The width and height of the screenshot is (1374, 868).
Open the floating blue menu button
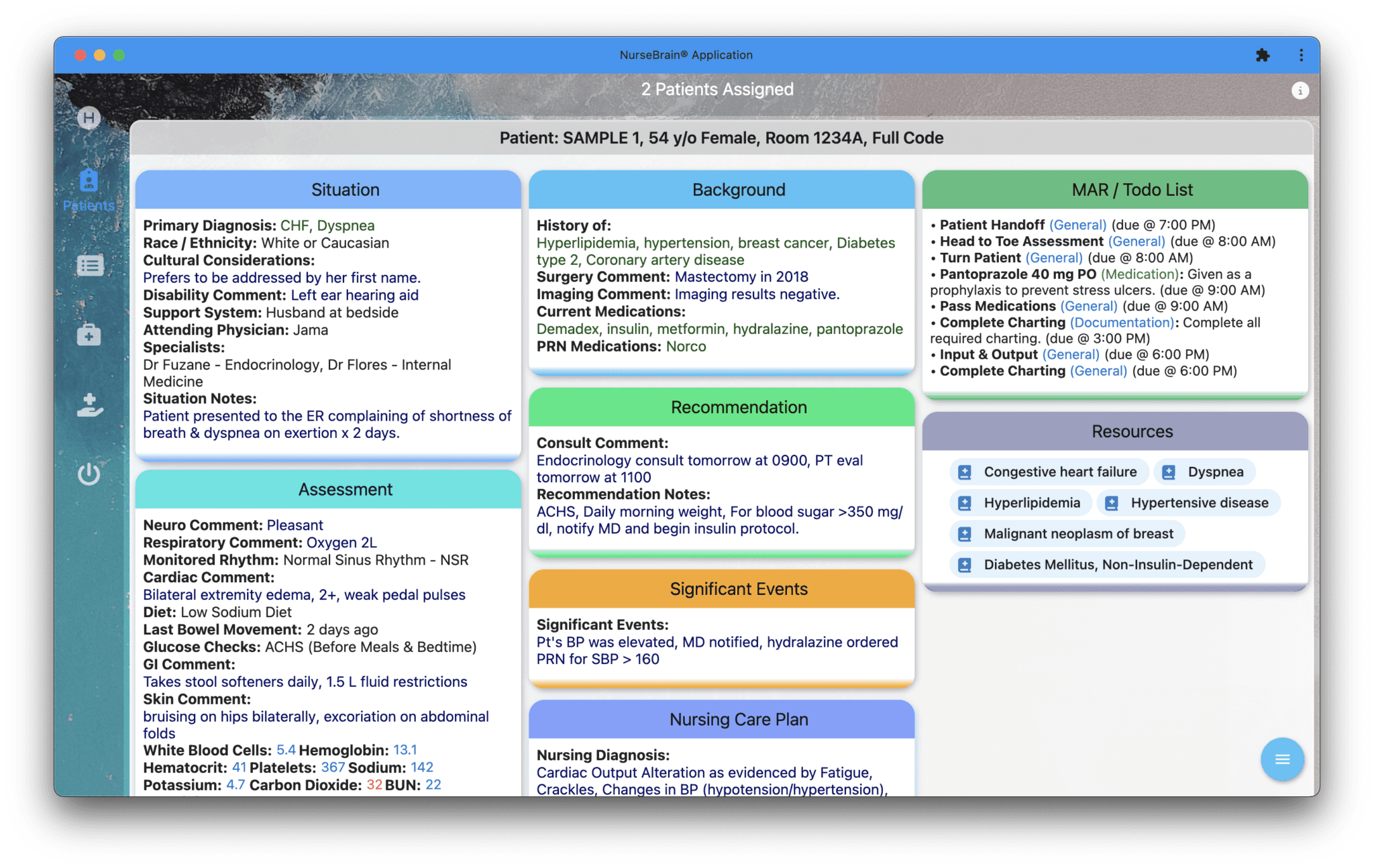pyautogui.click(x=1282, y=759)
